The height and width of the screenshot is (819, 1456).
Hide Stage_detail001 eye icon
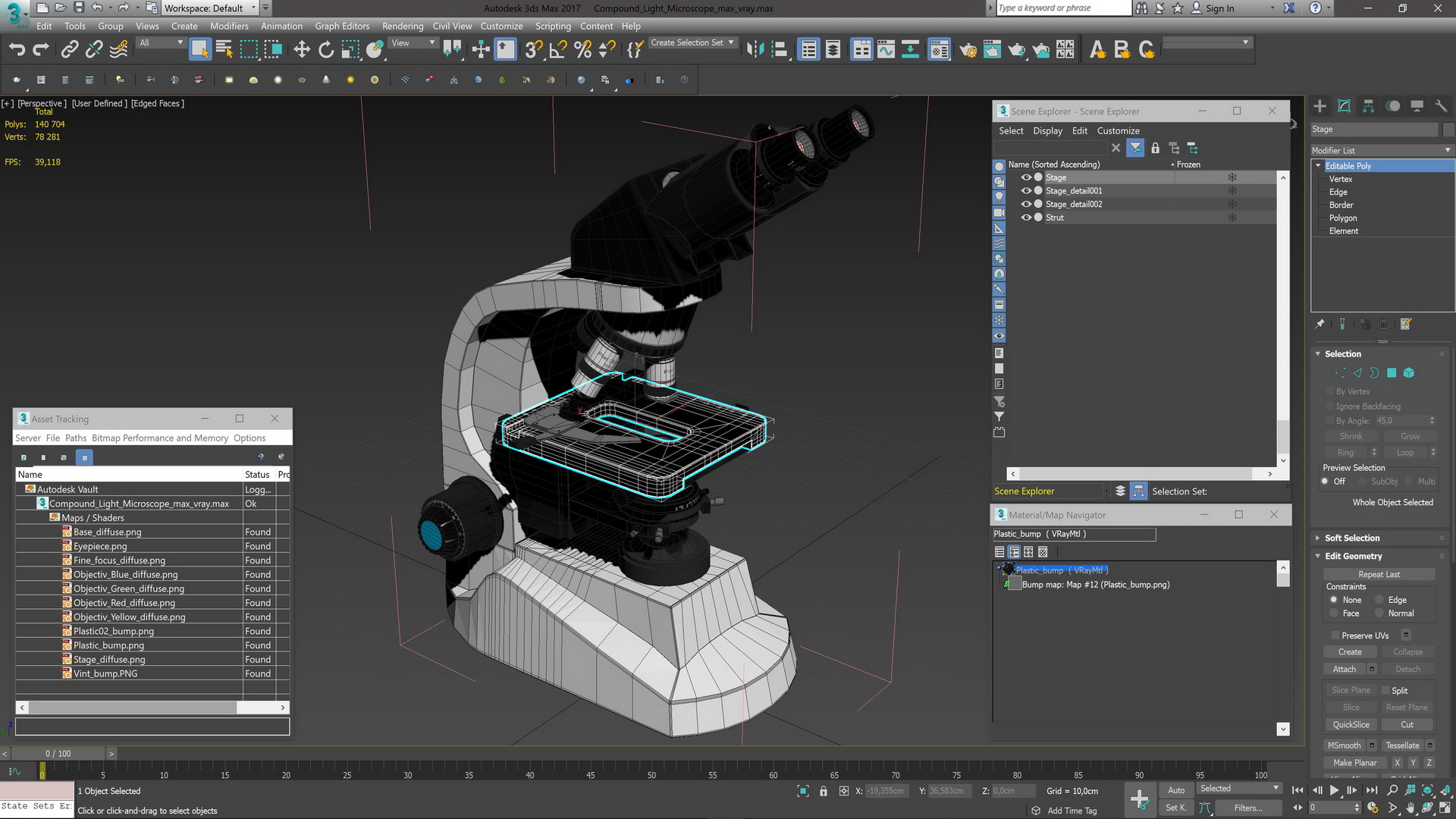1026,191
